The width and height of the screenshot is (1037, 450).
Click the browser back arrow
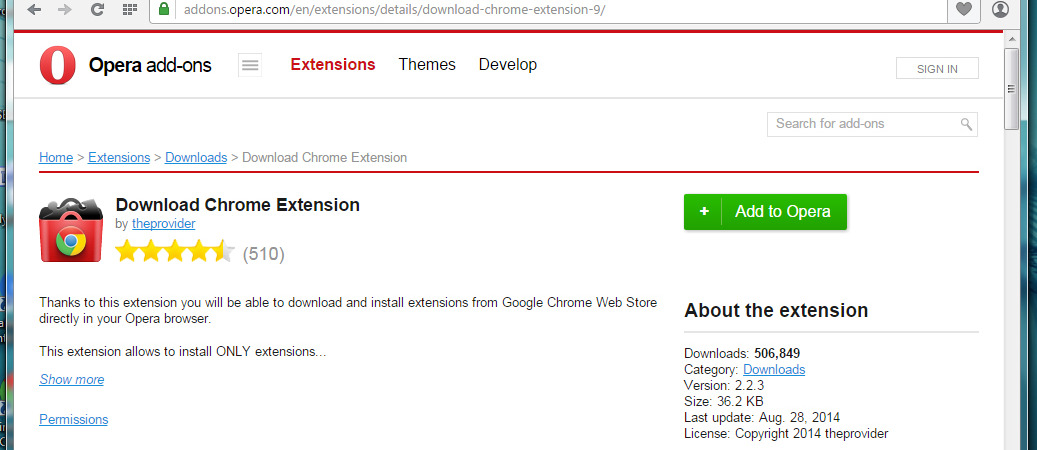click(34, 10)
